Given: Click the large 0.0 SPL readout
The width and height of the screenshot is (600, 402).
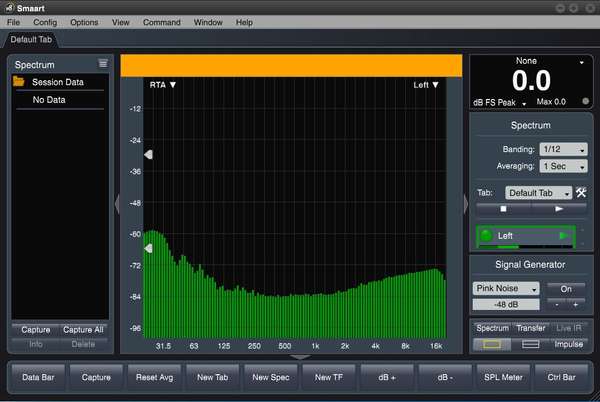Looking at the screenshot, I should pos(532,81).
